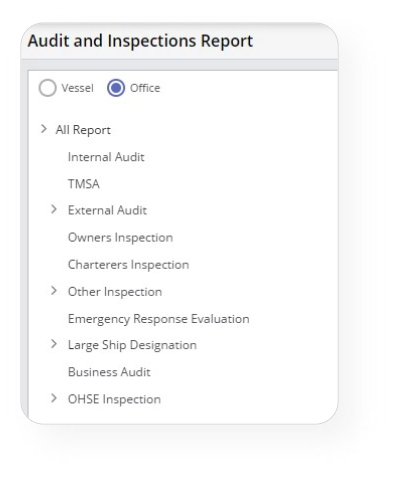Open Emergency Response Evaluation report
393x477 pixels.
tap(159, 319)
